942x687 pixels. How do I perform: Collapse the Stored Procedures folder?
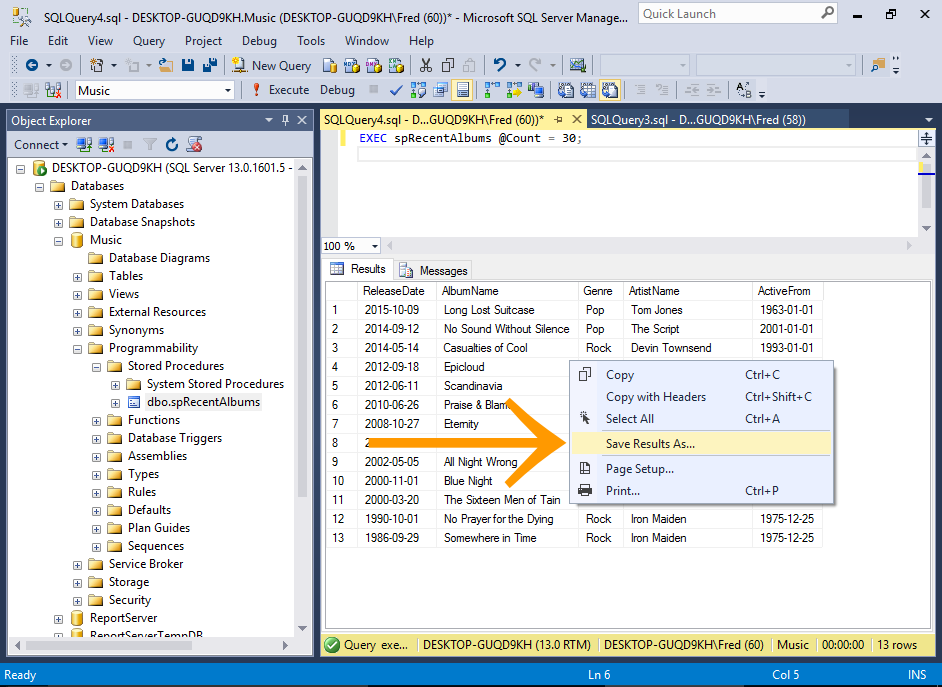click(x=97, y=366)
